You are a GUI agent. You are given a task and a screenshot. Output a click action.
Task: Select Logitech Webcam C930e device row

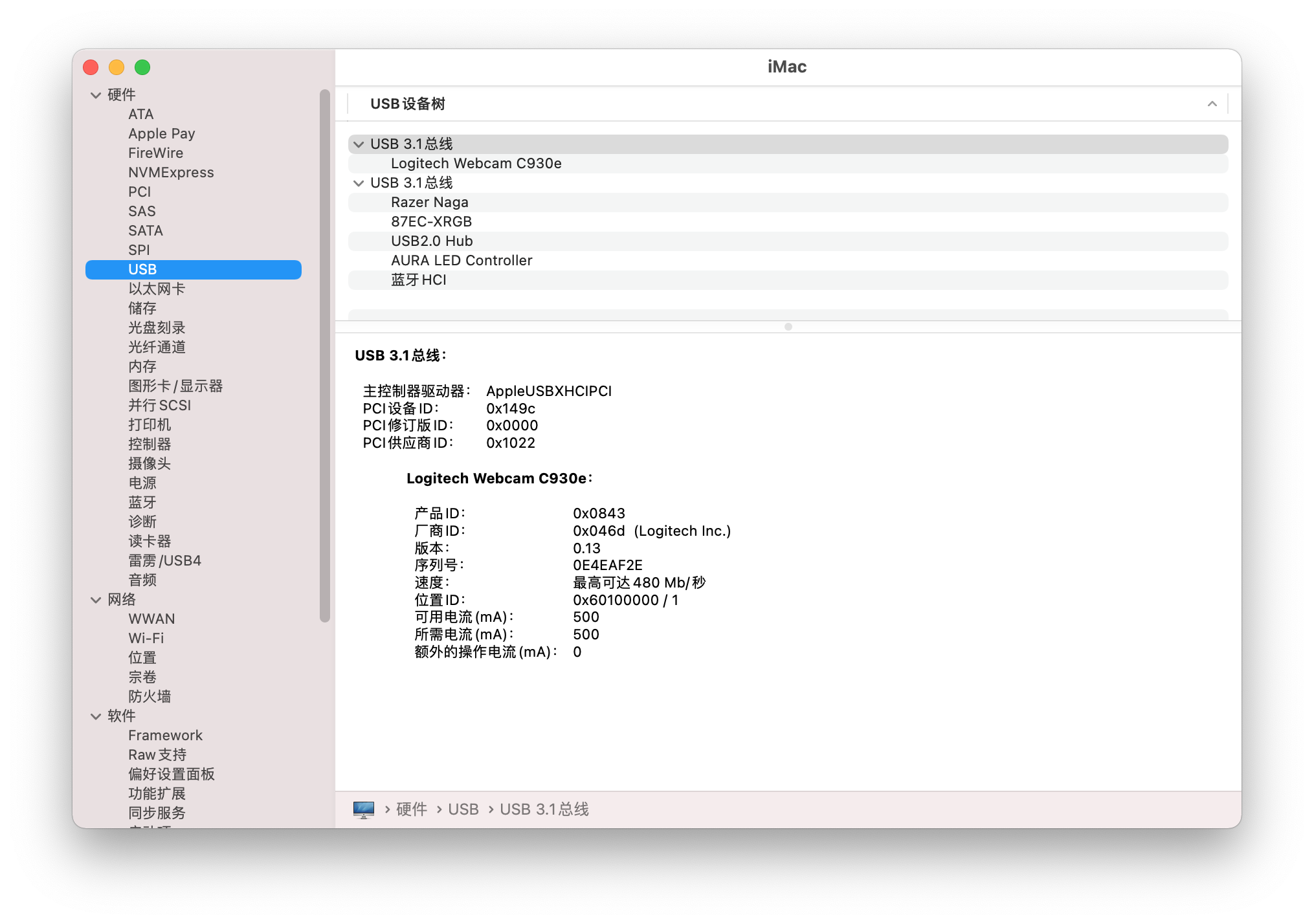[x=788, y=164]
